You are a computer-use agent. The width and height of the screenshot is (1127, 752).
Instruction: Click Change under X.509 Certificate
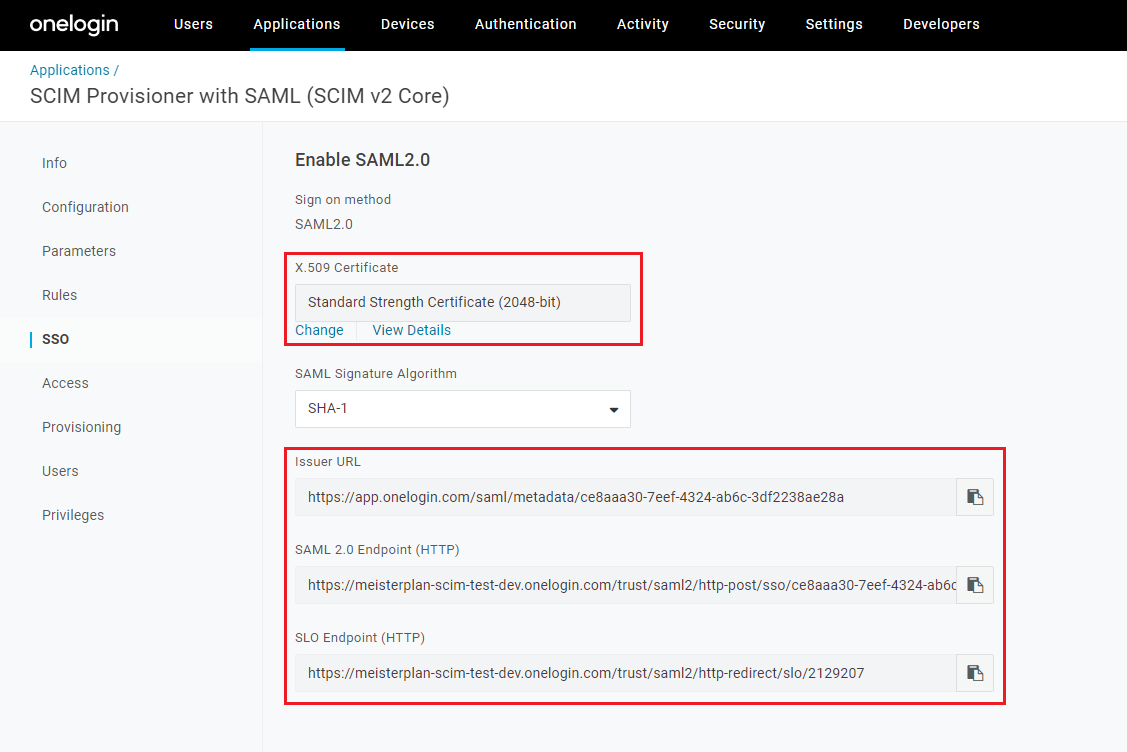point(319,330)
